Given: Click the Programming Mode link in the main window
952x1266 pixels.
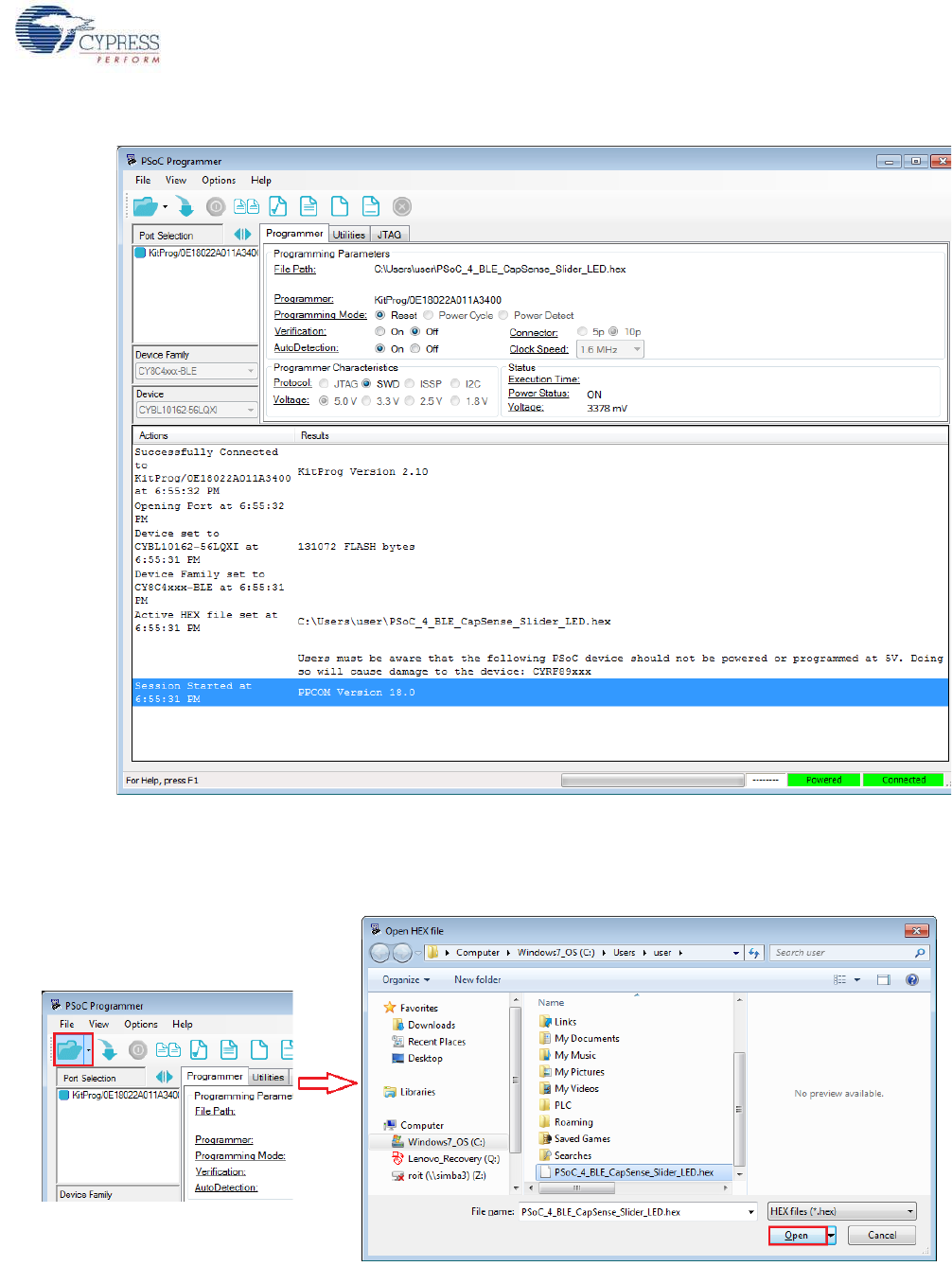Looking at the screenshot, I should tap(320, 315).
